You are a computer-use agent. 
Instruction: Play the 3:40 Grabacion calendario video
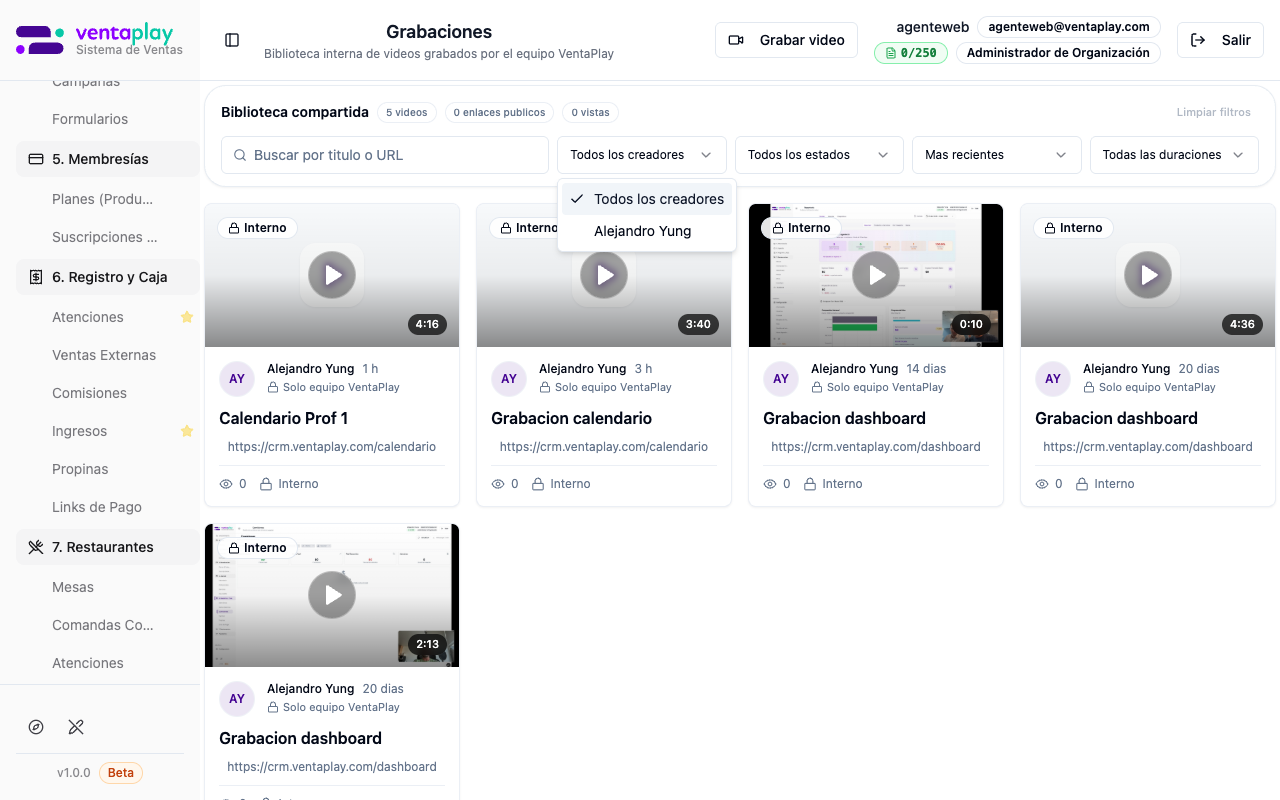[x=604, y=275]
